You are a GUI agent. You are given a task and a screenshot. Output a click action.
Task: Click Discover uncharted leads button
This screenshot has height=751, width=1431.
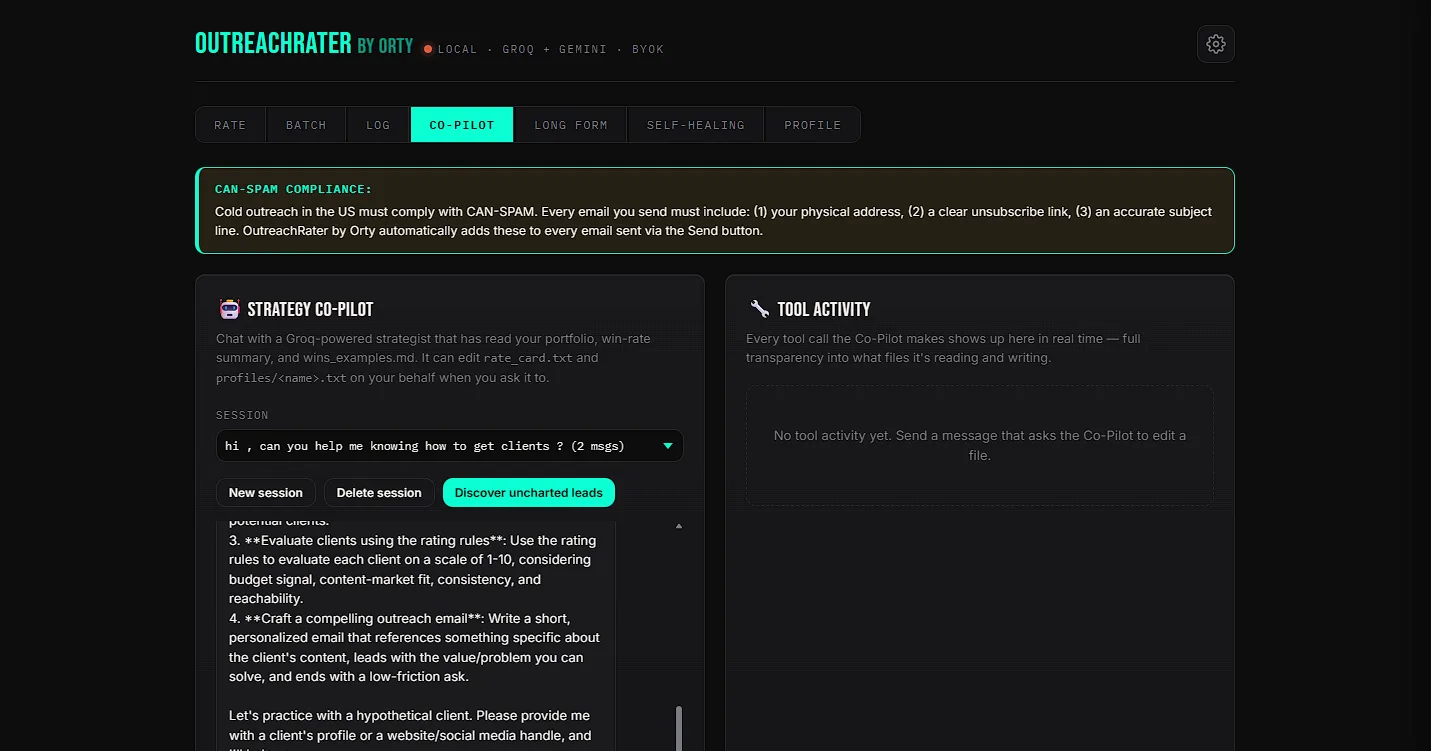pyautogui.click(x=529, y=493)
